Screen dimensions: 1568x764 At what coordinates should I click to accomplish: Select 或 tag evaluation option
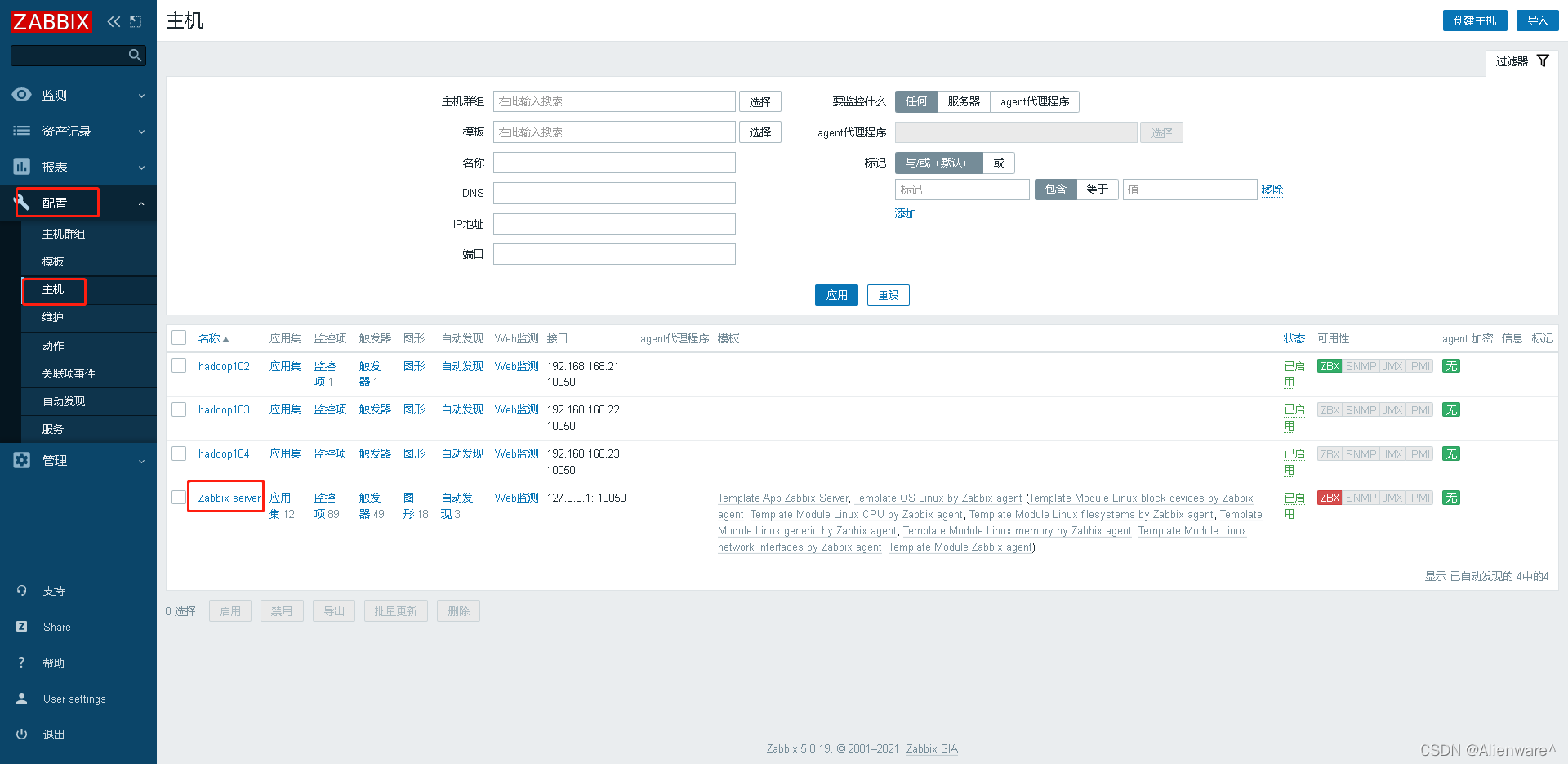999,163
